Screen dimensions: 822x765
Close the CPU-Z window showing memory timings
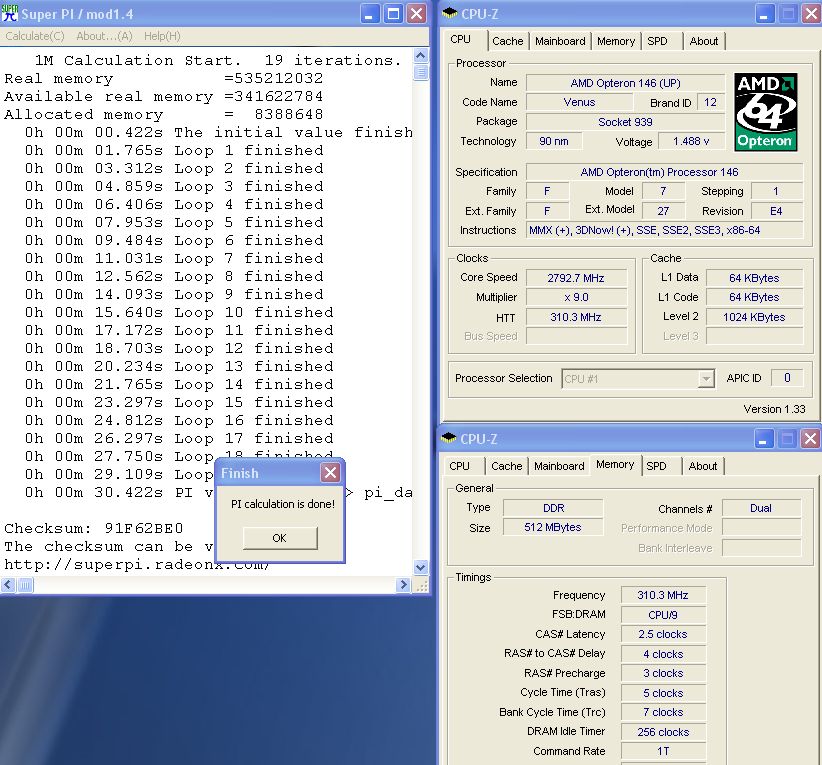click(810, 439)
